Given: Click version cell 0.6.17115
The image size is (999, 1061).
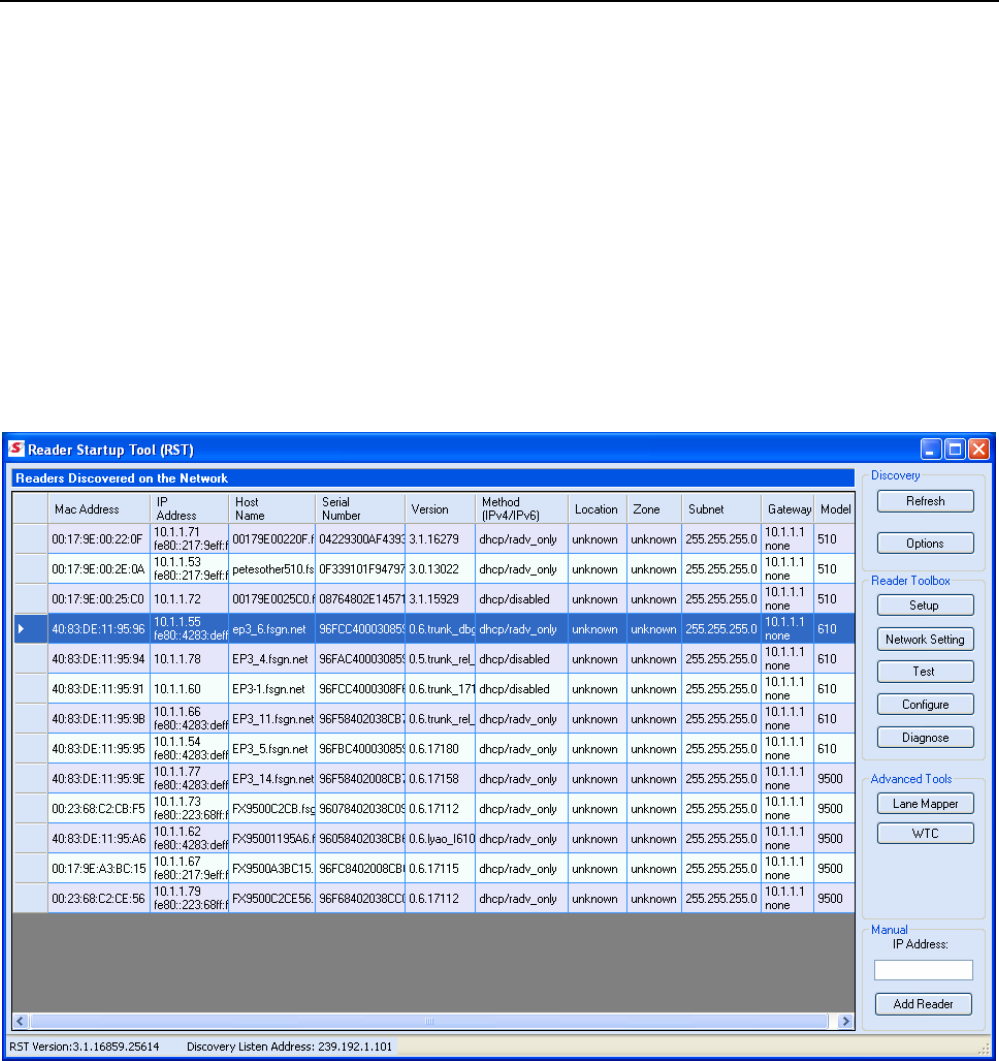Looking at the screenshot, I should pyautogui.click(x=440, y=869).
